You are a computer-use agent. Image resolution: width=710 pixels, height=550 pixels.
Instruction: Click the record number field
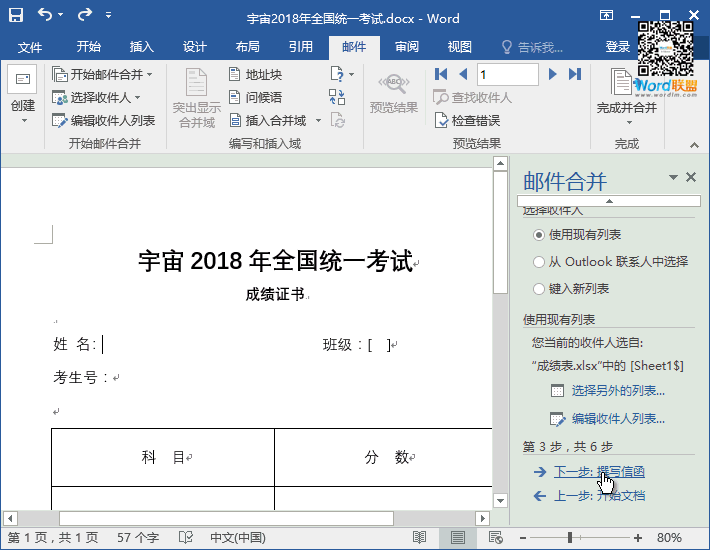508,74
